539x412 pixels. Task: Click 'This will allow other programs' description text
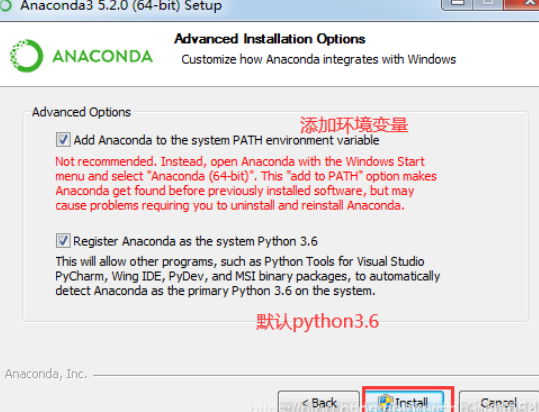pyautogui.click(x=248, y=276)
